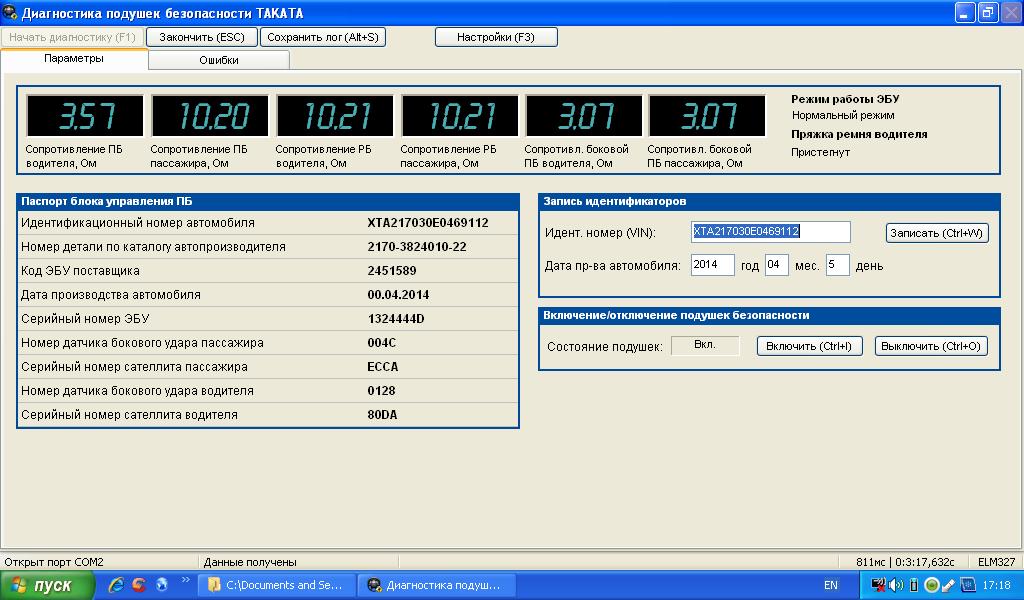Click Записать (Ctrl+W) to write VIN
The height and width of the screenshot is (600, 1024).
click(x=937, y=233)
